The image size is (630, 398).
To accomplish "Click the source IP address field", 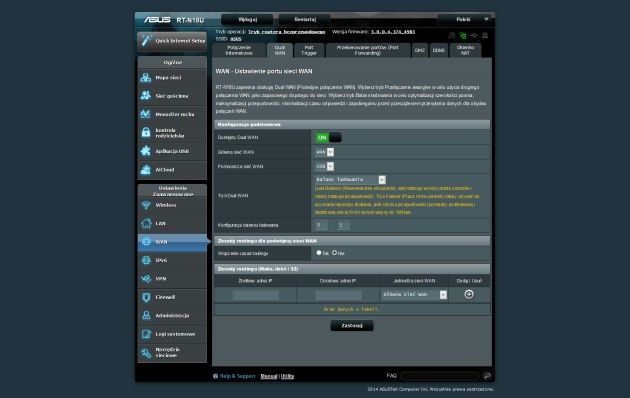I will click(256, 295).
